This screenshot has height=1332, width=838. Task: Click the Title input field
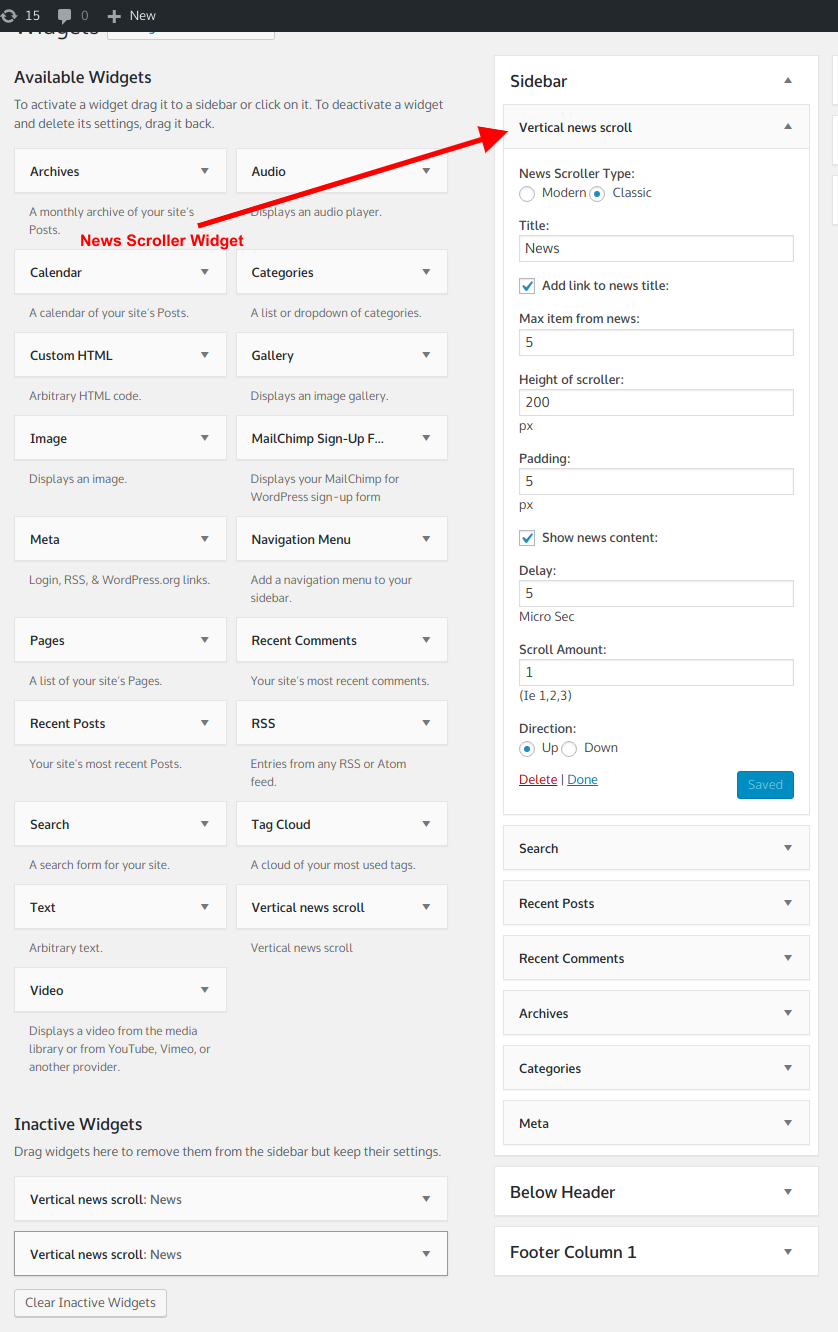656,249
